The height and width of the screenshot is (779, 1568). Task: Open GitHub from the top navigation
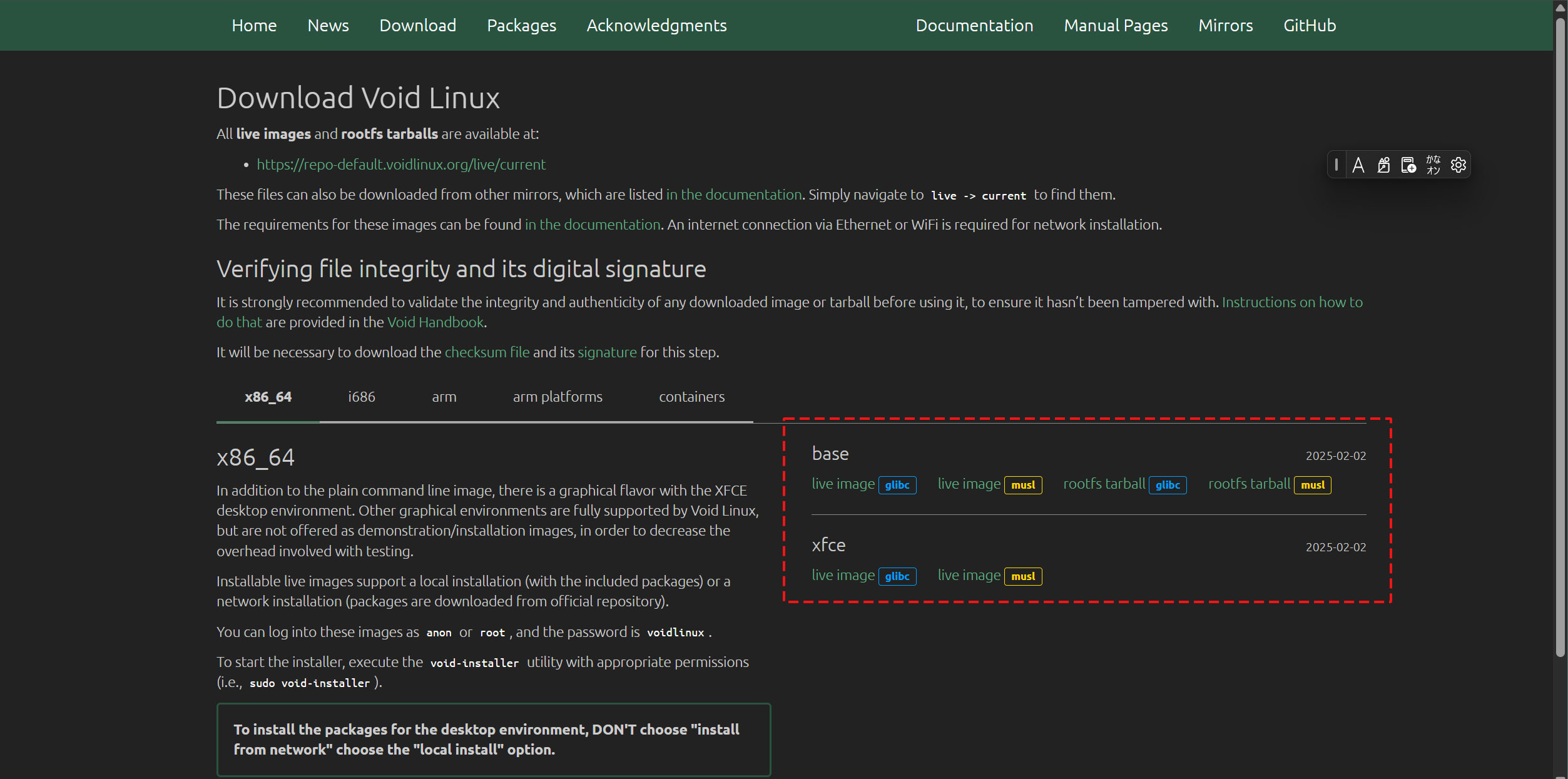click(1310, 26)
